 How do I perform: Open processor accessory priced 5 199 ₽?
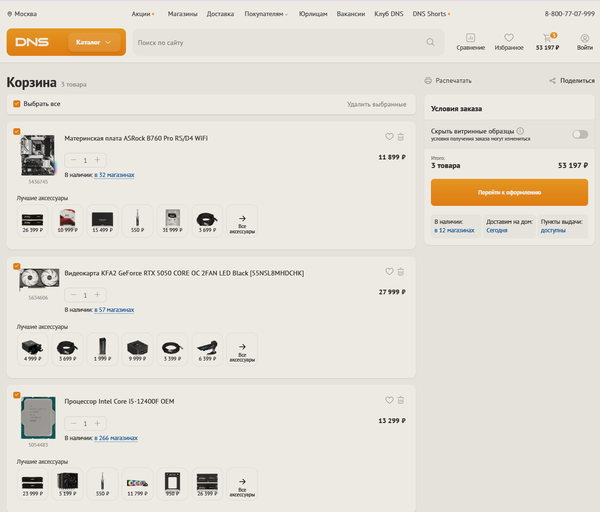pos(67,484)
